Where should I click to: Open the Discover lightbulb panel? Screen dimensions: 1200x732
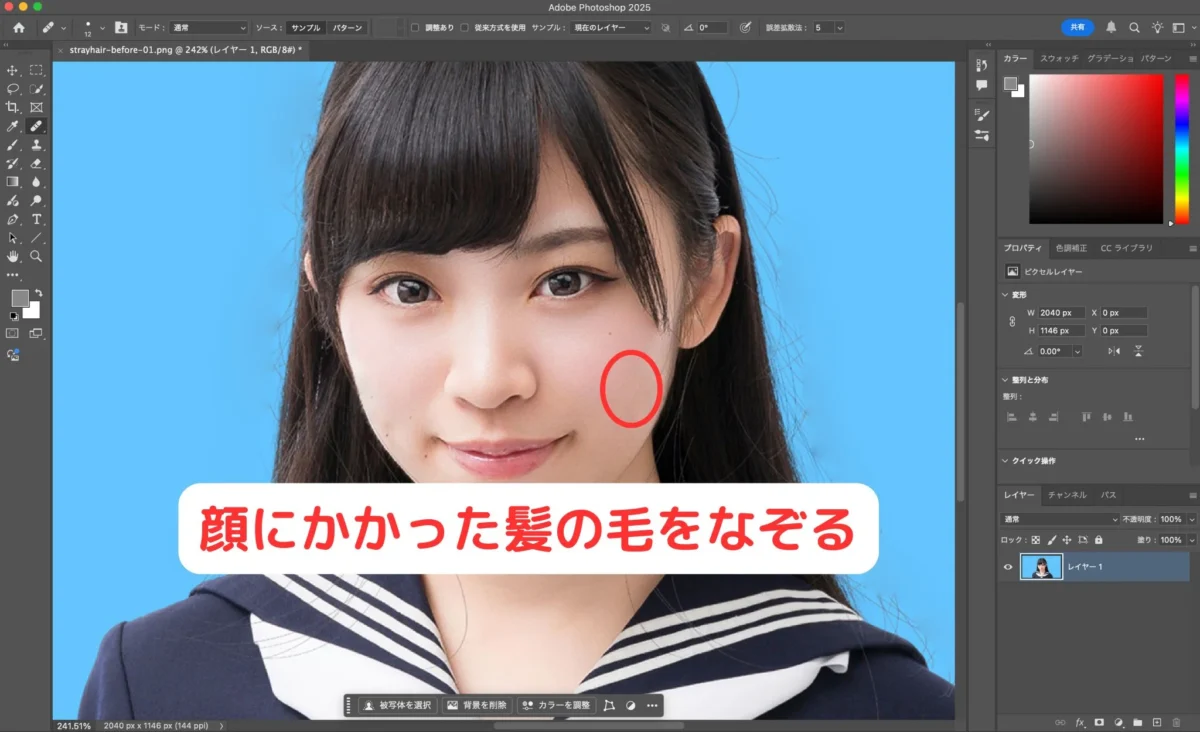coord(1157,28)
